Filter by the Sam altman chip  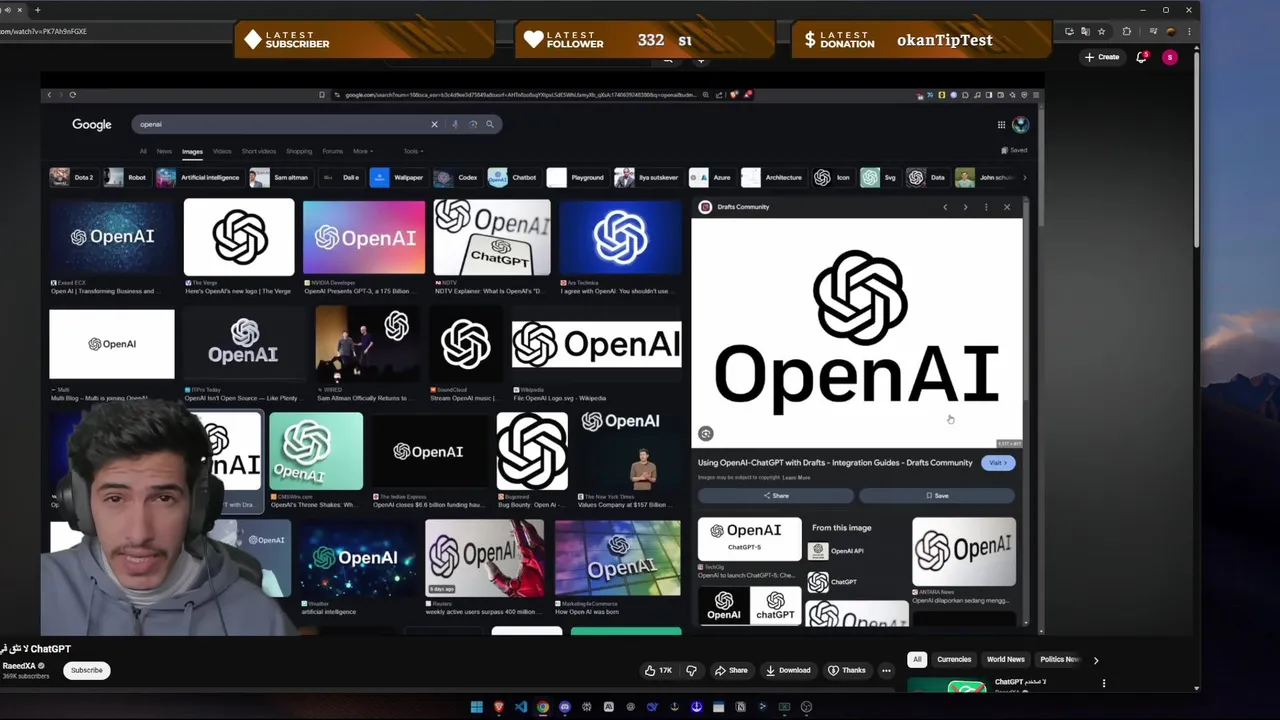(279, 178)
